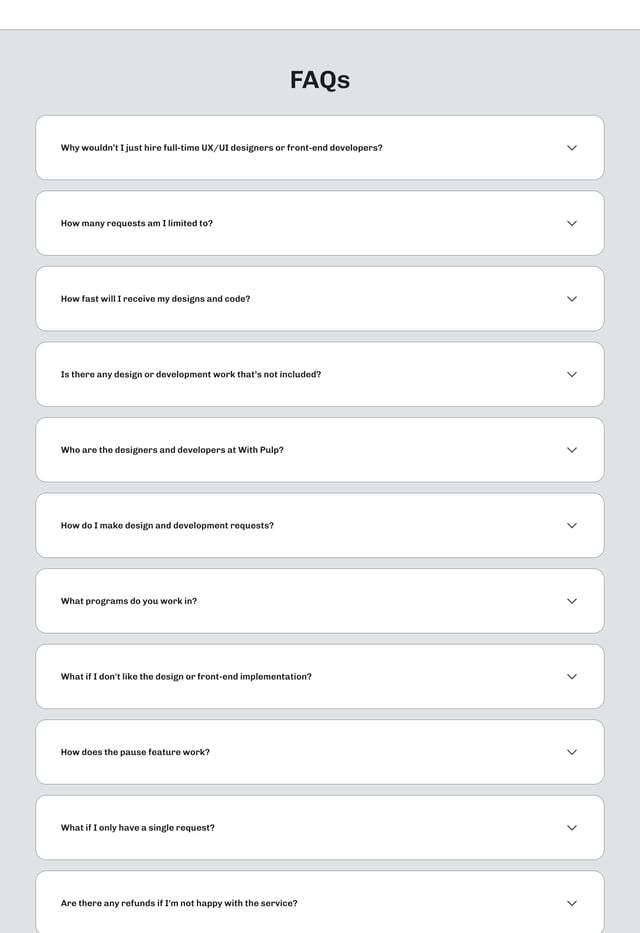Click 'What if I only have a single request?'
Viewport: 640px width, 933px height.
coord(138,828)
